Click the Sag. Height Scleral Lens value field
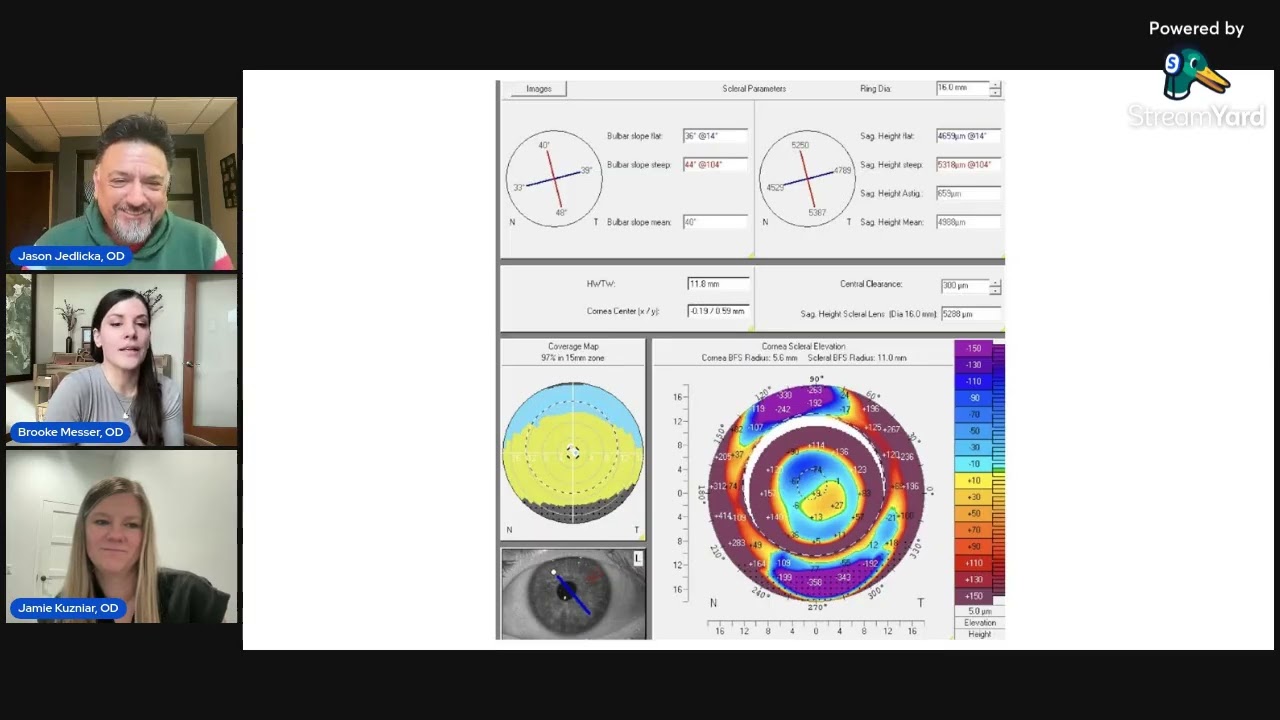The image size is (1280, 720). (x=970, y=314)
